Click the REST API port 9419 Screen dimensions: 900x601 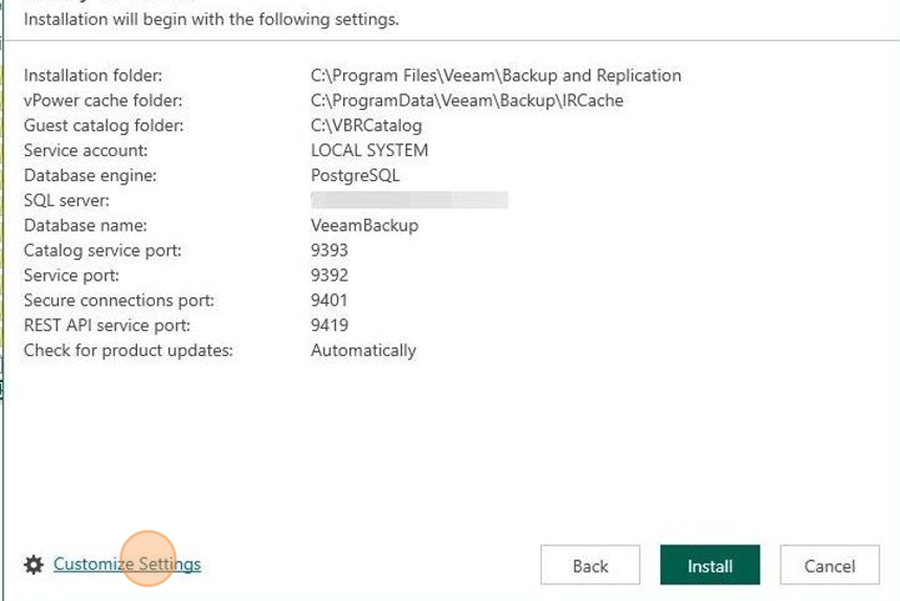[329, 325]
